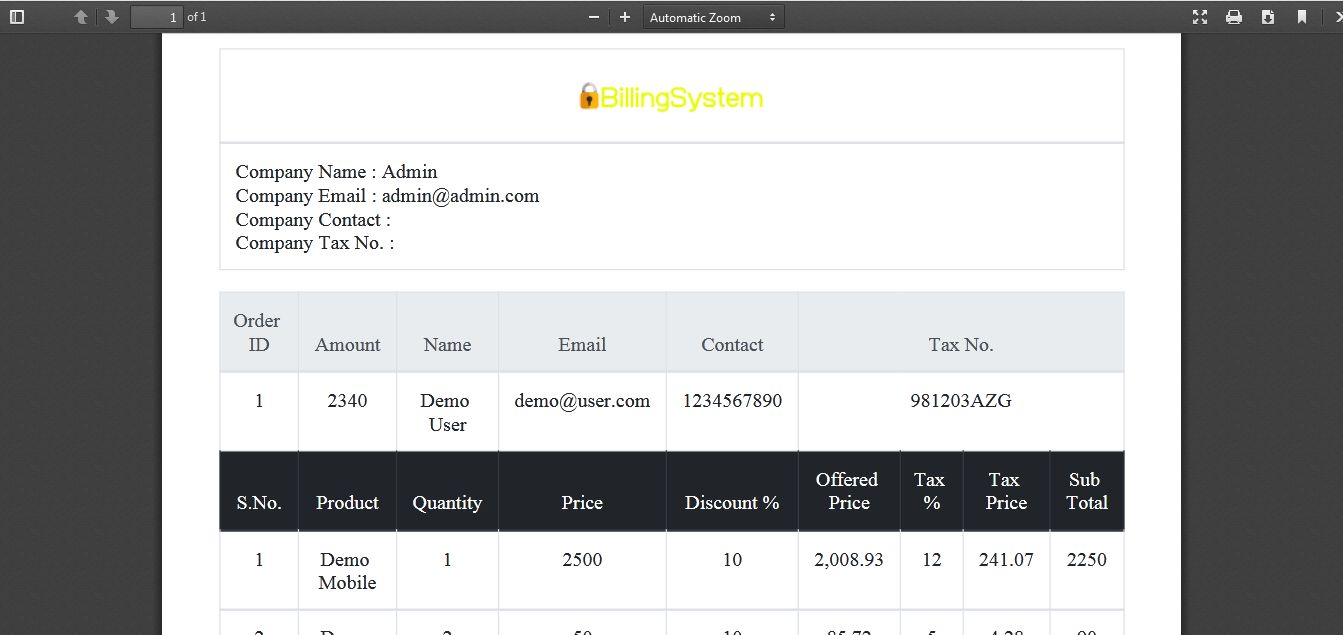Click the Tax No. column header
This screenshot has height=635, width=1343.
960,345
